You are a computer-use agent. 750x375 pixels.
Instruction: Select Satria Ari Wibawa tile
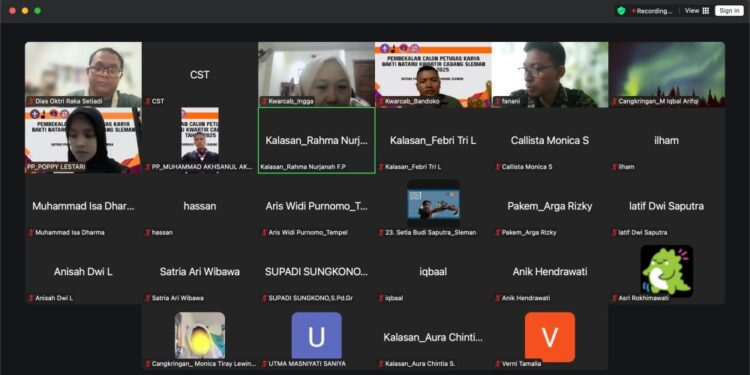(x=200, y=271)
